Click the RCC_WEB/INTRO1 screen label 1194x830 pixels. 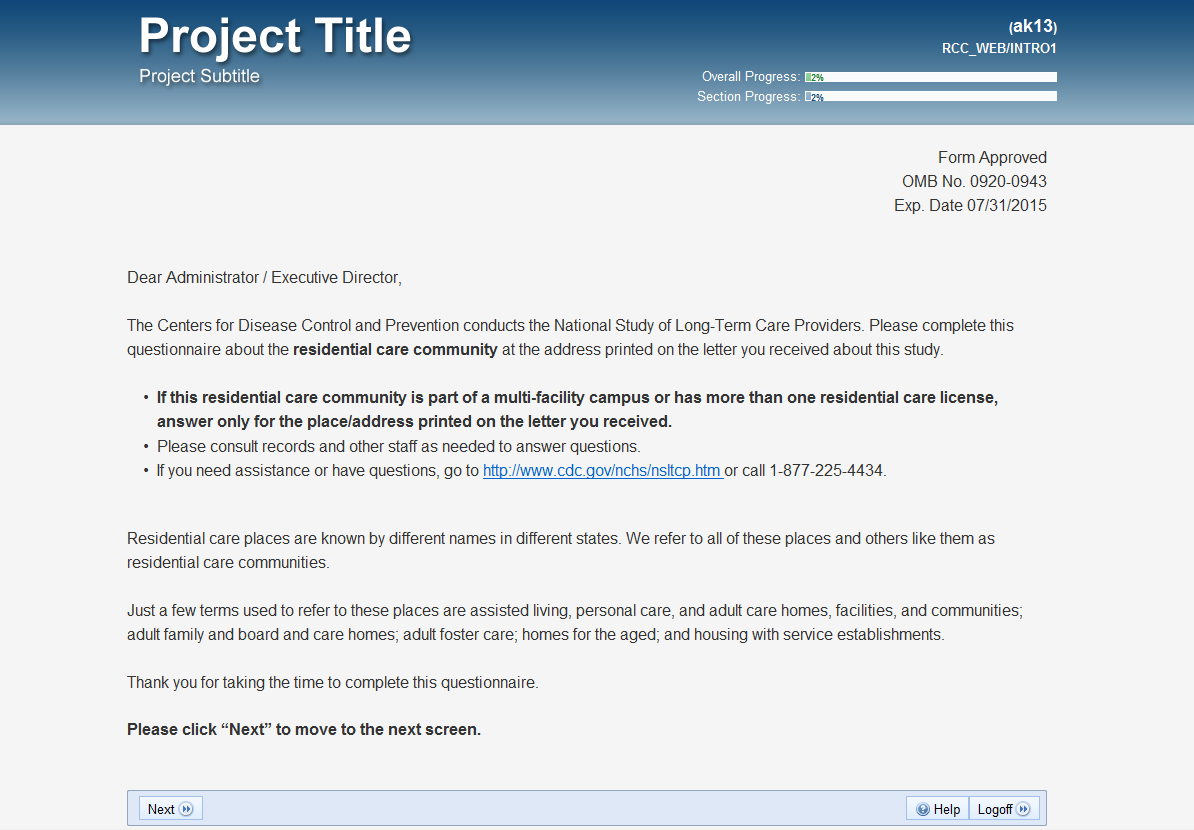tap(999, 48)
